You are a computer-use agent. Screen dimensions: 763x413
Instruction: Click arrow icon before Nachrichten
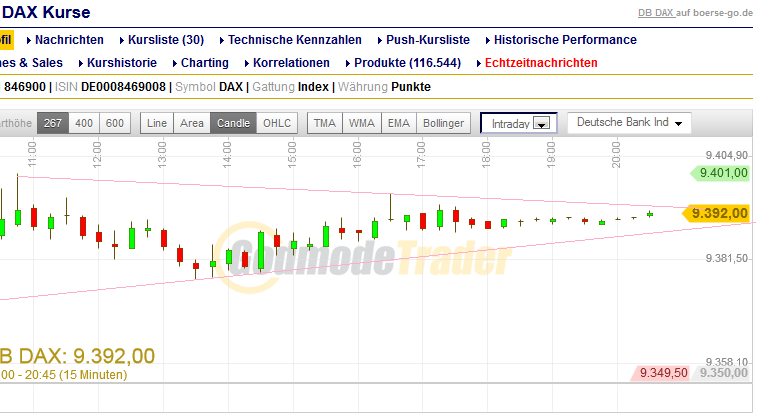click(x=29, y=41)
